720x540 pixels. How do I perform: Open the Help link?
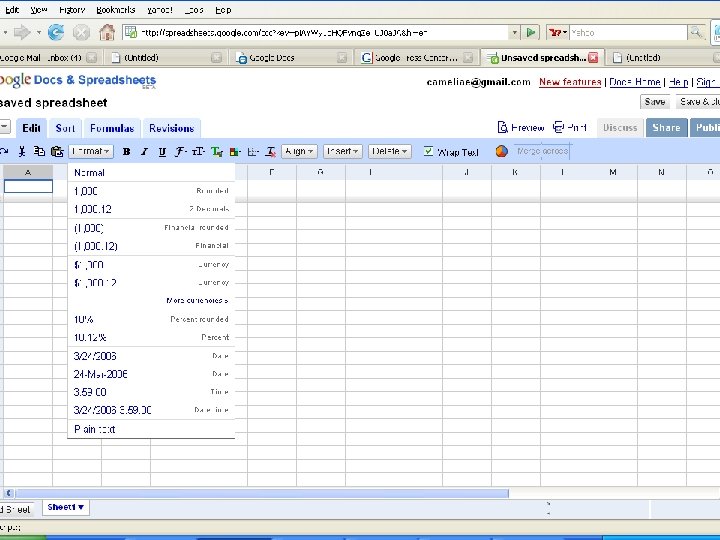click(678, 82)
